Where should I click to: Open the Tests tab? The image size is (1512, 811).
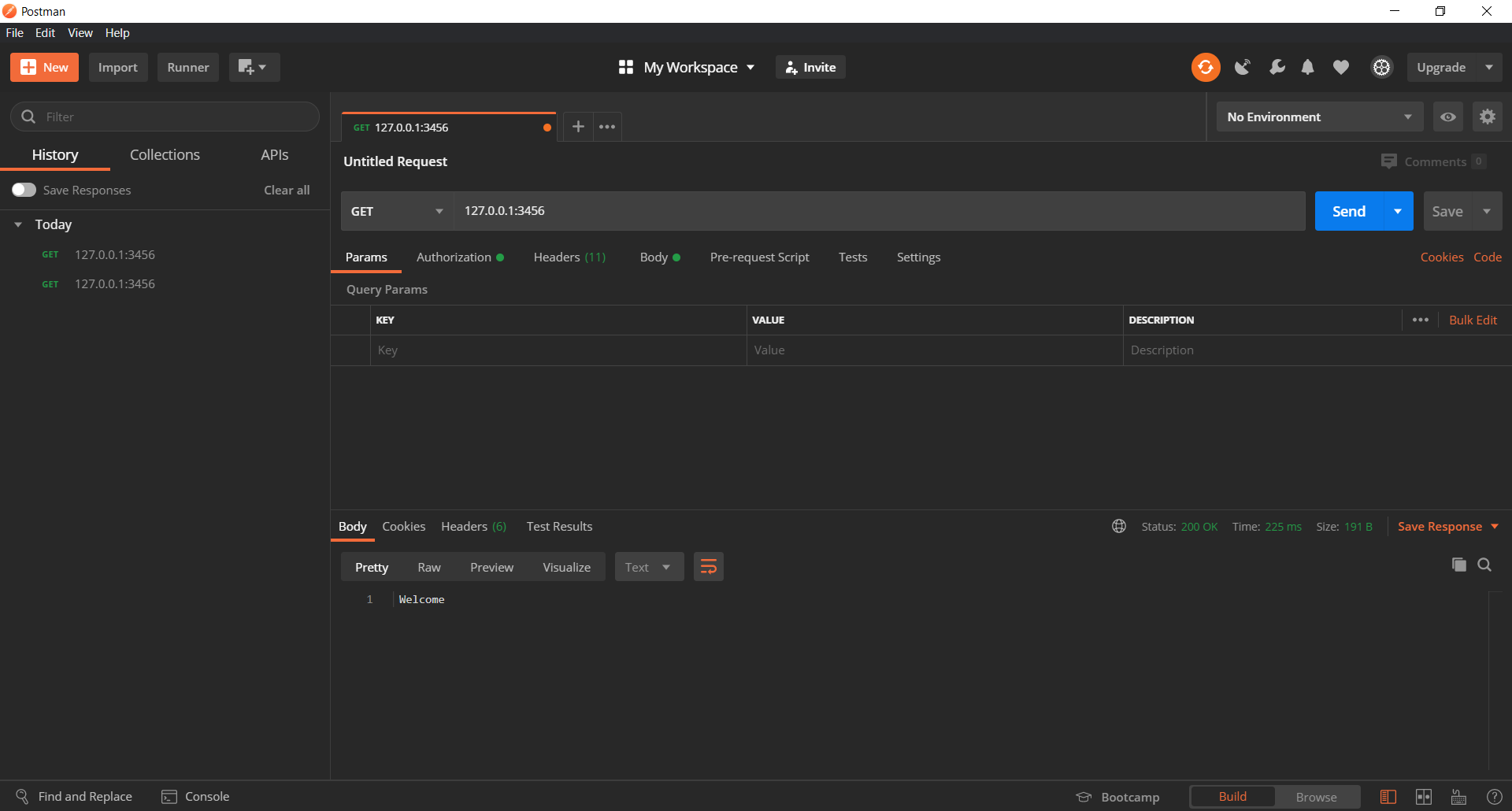[x=853, y=257]
